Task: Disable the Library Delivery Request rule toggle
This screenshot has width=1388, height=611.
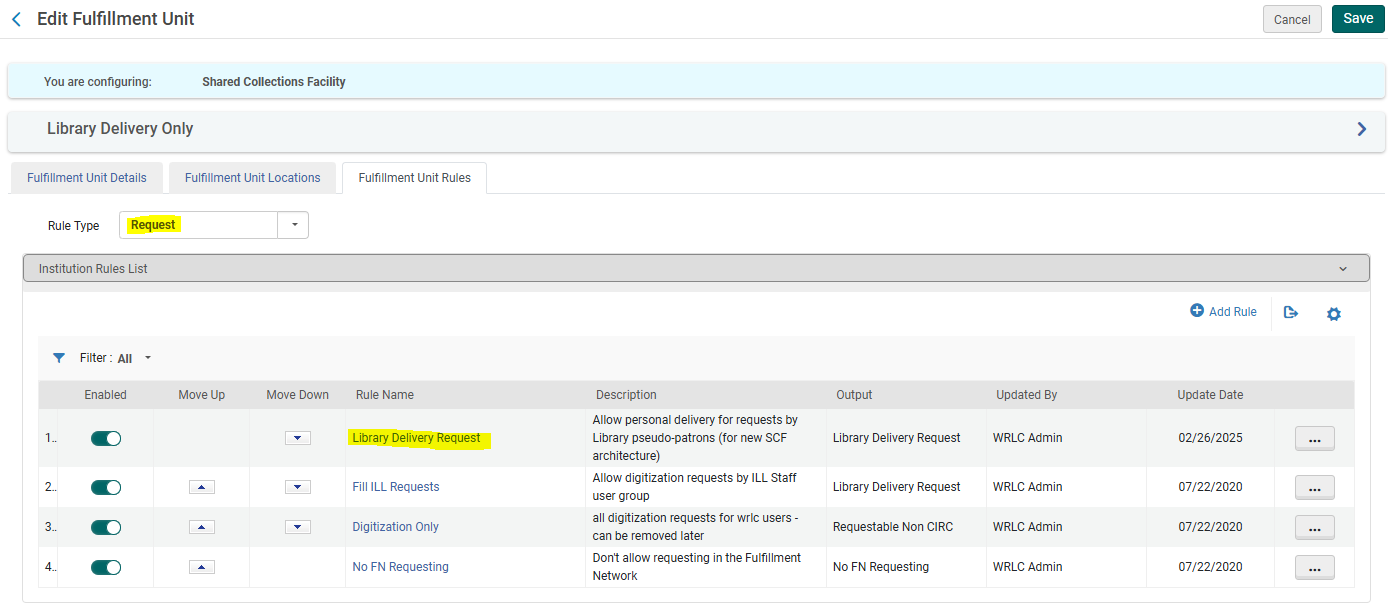Action: (x=105, y=437)
